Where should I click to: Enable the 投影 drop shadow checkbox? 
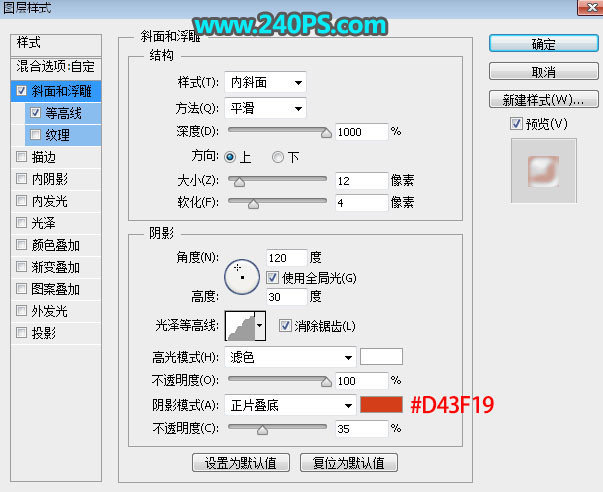coord(22,332)
